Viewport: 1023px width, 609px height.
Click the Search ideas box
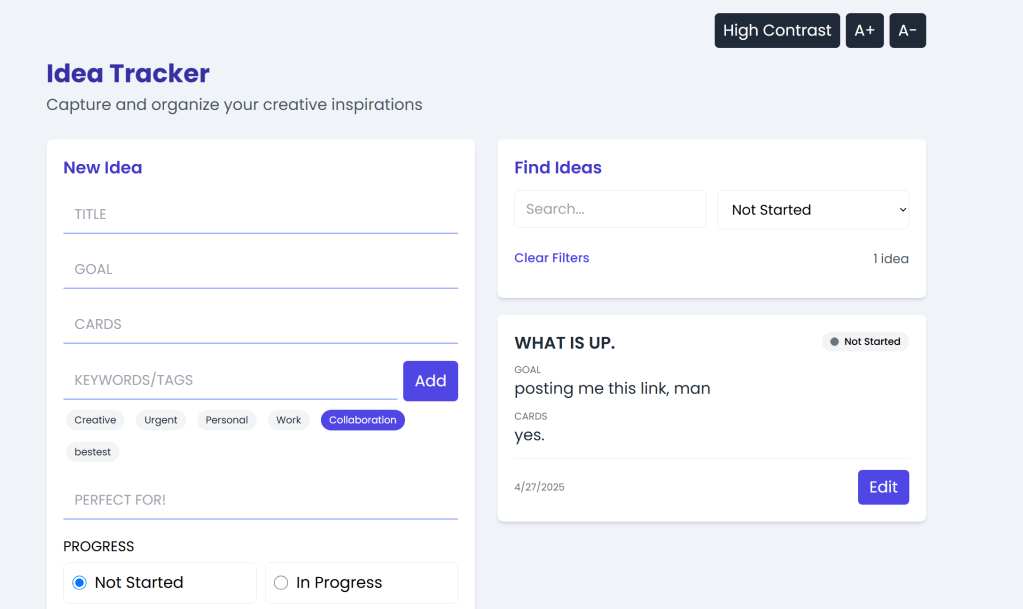(x=610, y=209)
